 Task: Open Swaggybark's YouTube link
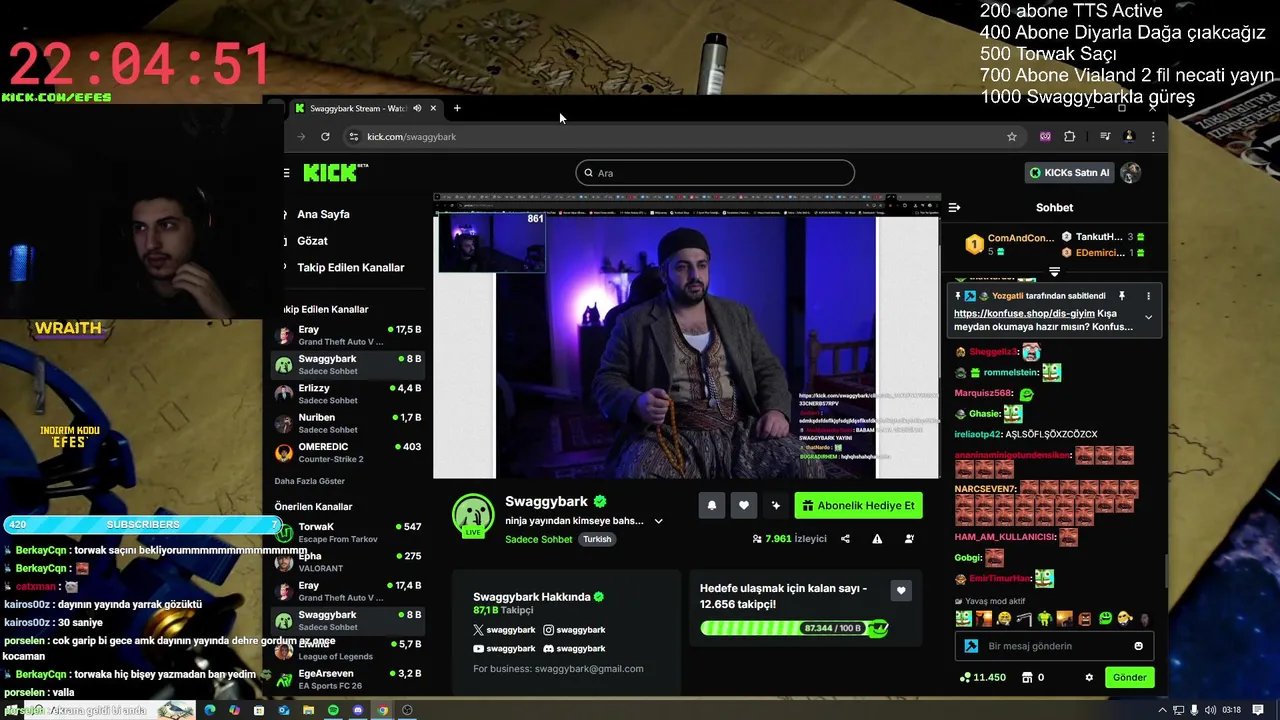tap(504, 648)
